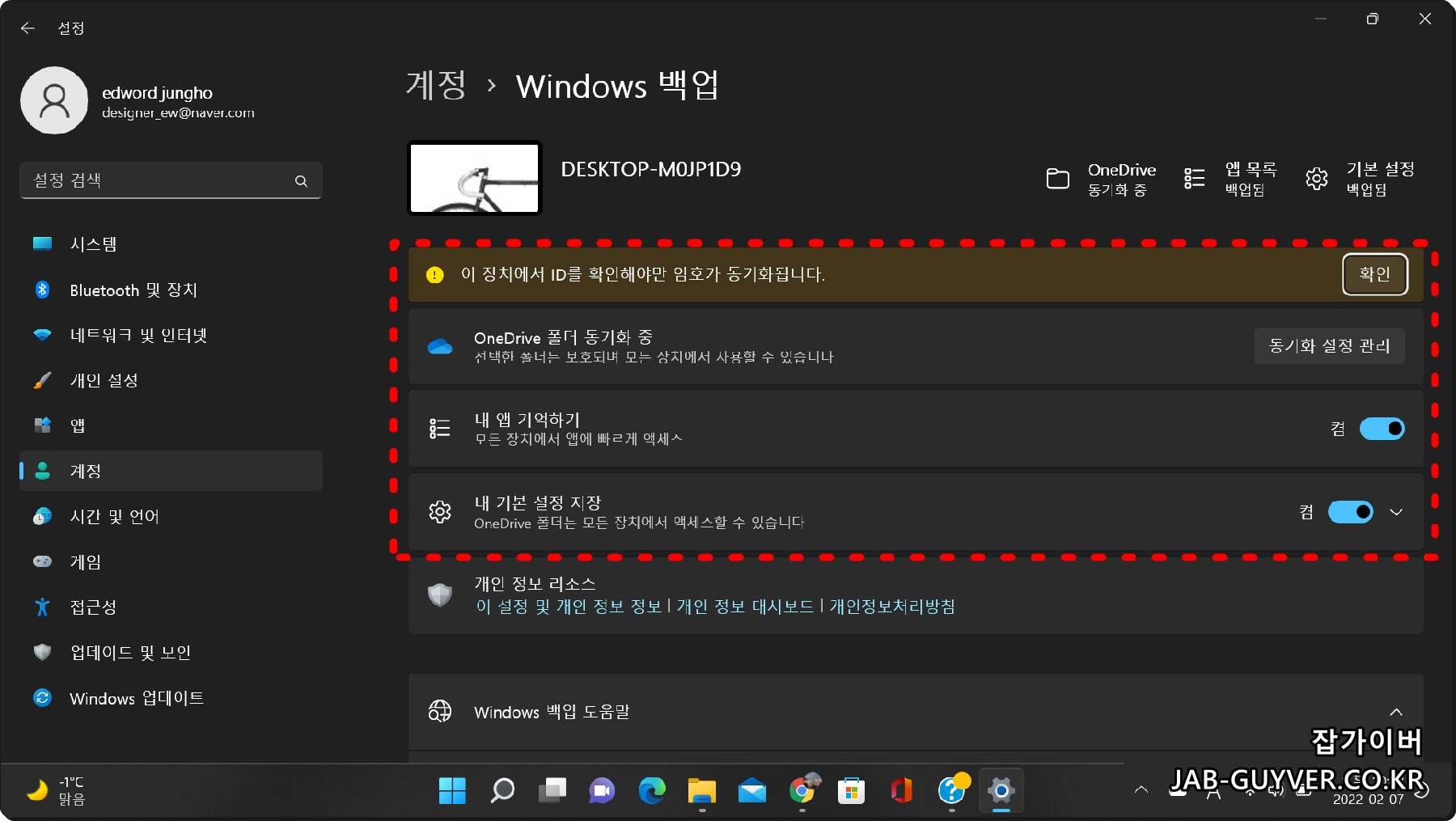Click the Settings gear on the taskbar

pos(1001,790)
